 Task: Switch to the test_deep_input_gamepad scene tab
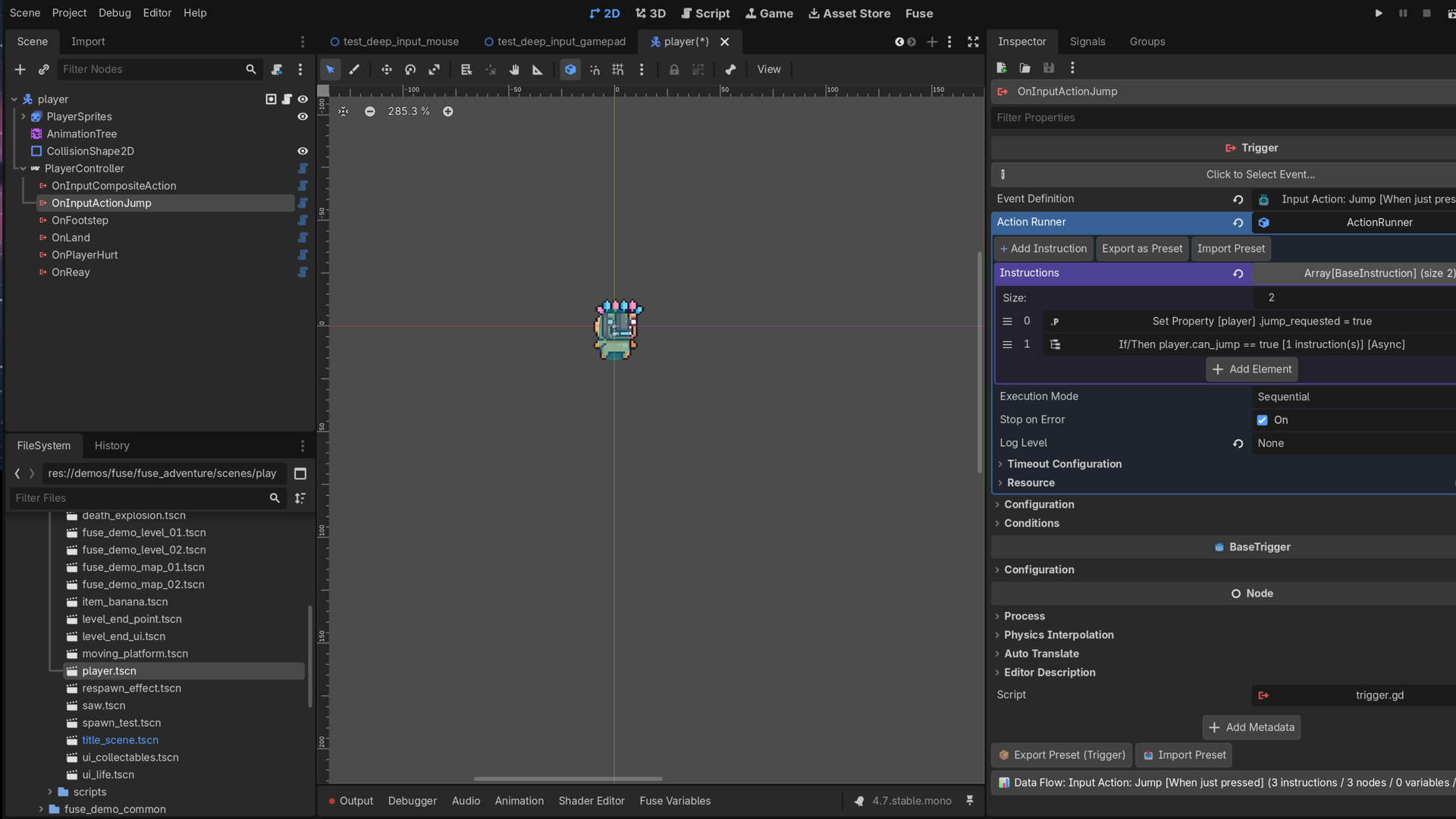[x=554, y=42]
